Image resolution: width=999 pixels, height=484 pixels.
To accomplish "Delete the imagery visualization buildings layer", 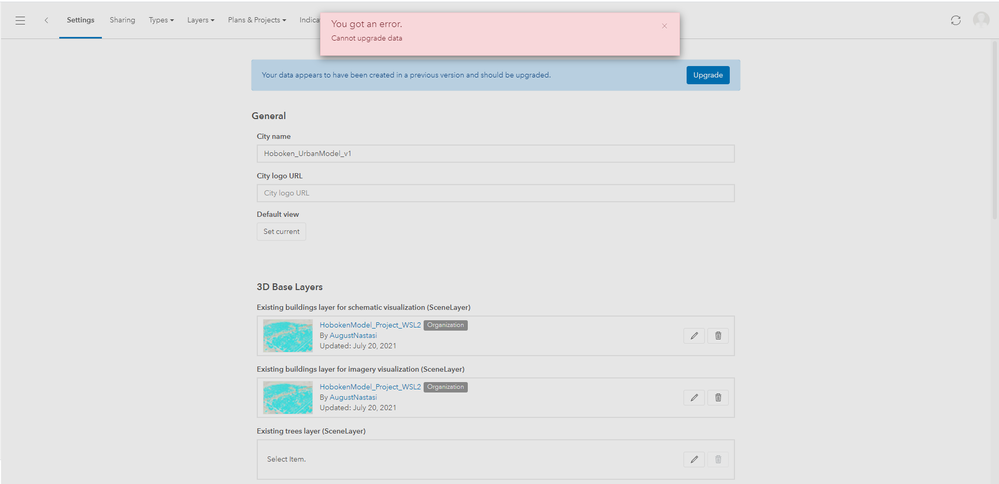I will tap(717, 397).
